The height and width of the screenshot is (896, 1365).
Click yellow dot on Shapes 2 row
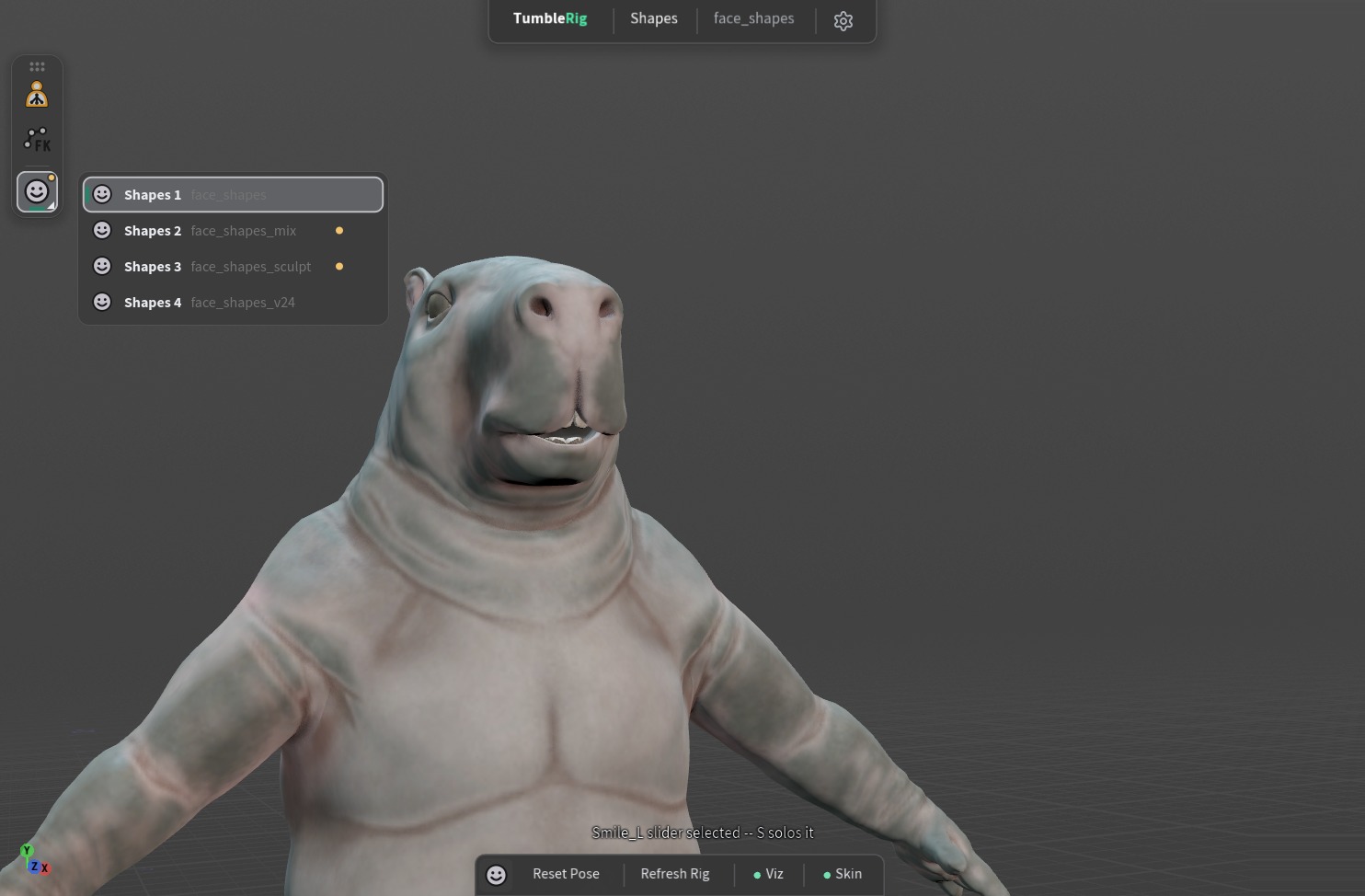click(x=339, y=231)
